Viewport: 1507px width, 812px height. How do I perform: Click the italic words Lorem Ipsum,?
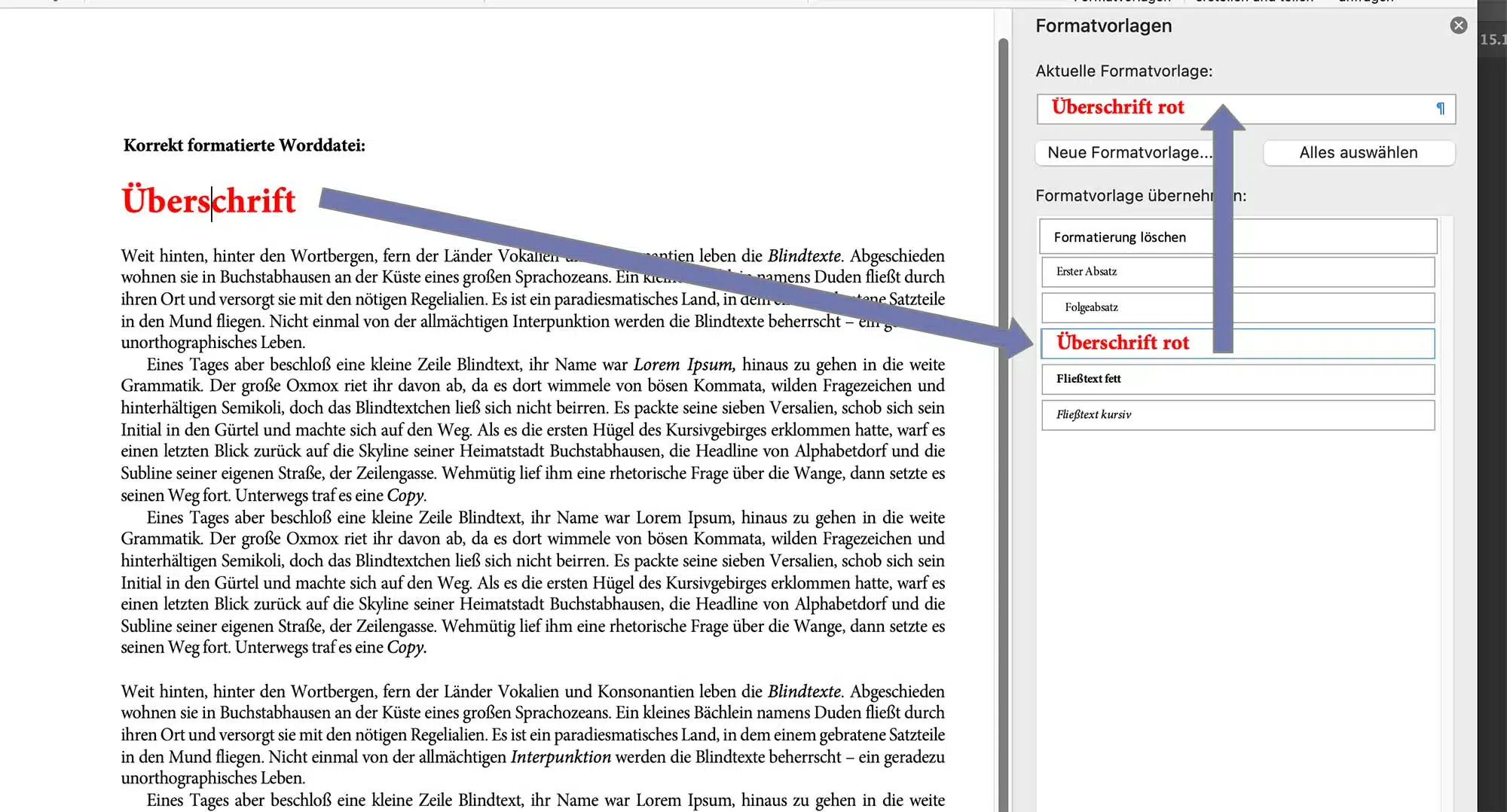685,365
